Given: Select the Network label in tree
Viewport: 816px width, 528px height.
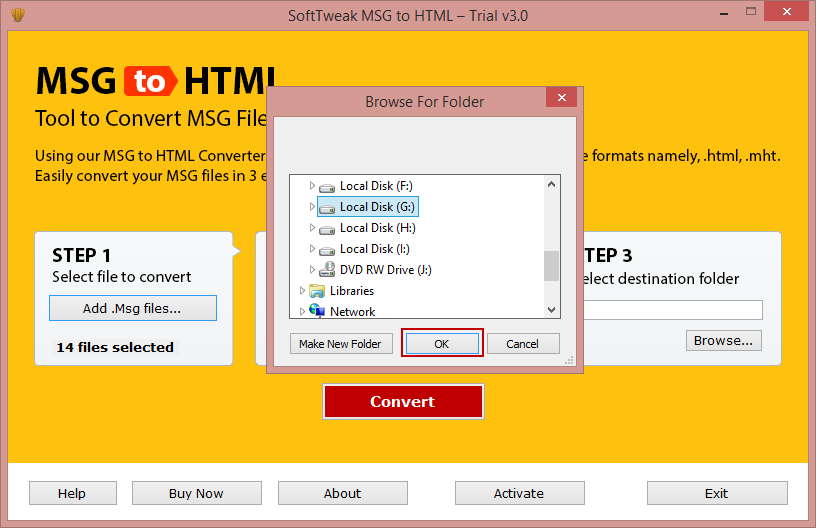Looking at the screenshot, I should [352, 312].
